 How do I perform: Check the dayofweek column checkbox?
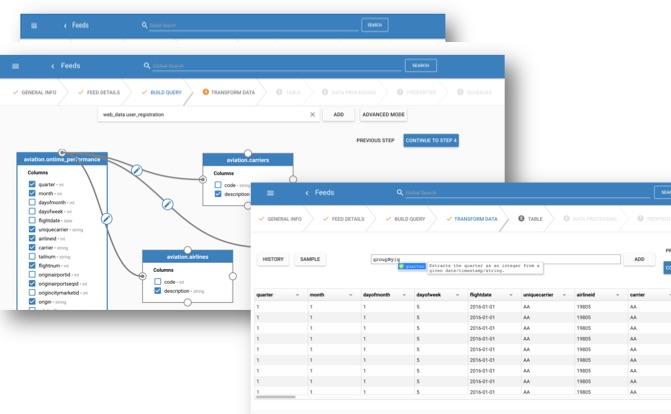pyautogui.click(x=32, y=211)
